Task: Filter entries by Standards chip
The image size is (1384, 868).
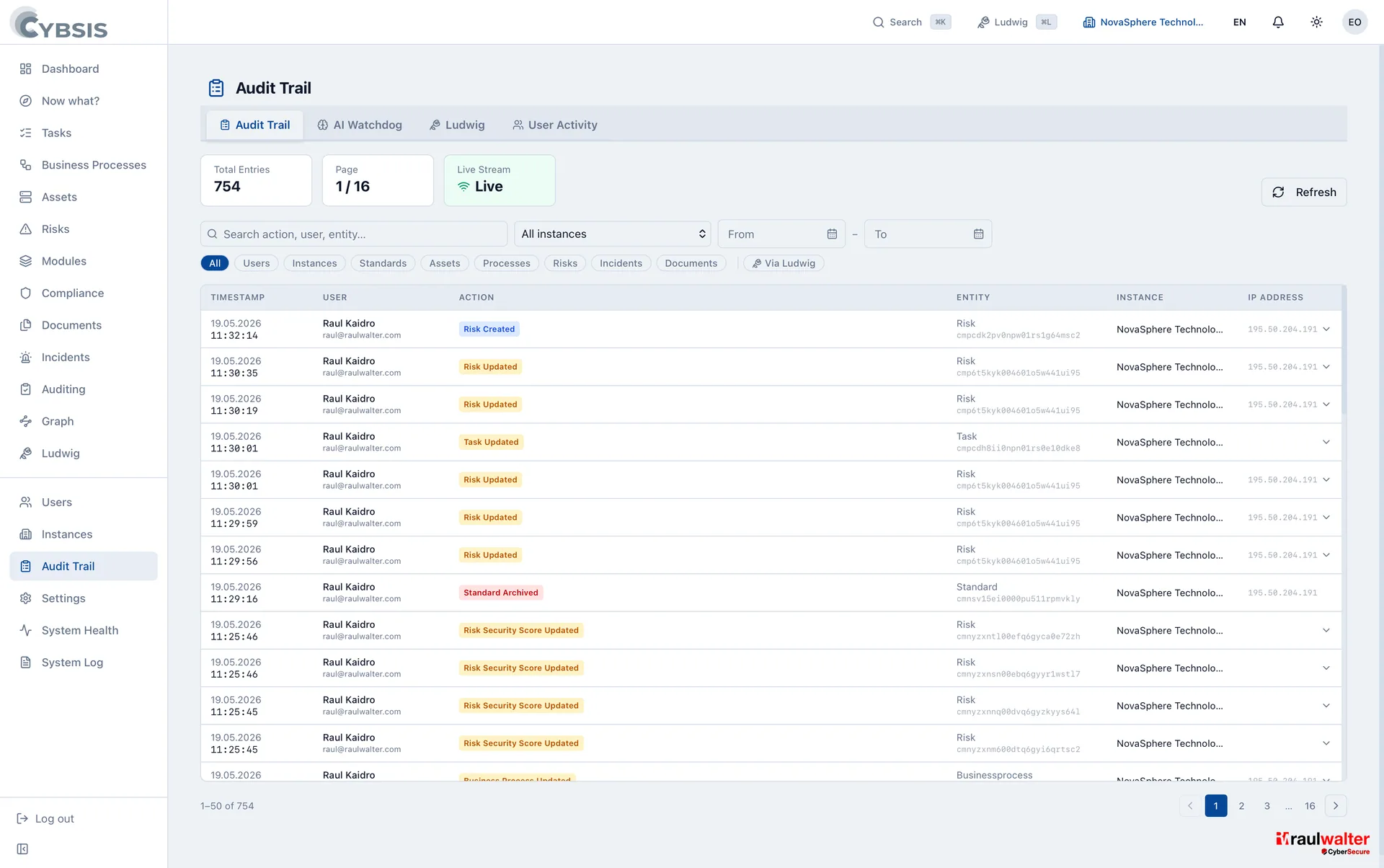Action: [x=383, y=263]
